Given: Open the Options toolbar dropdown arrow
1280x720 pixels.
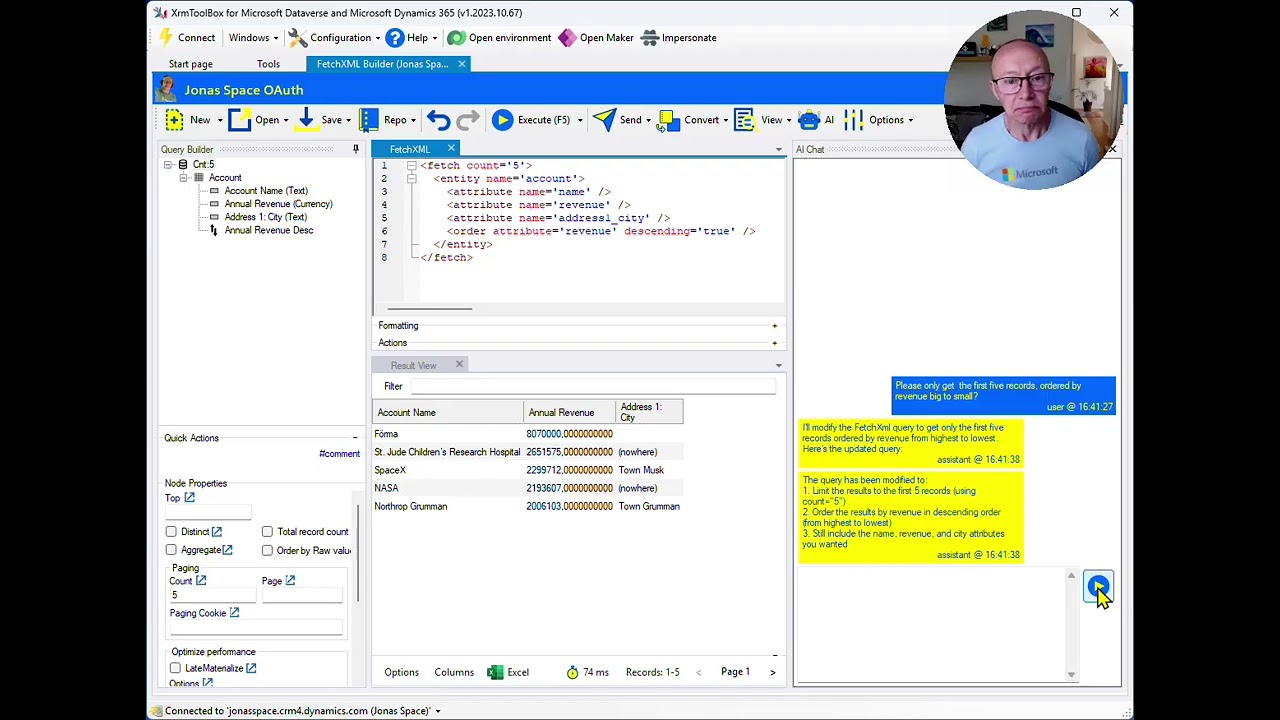Looking at the screenshot, I should click(x=911, y=120).
